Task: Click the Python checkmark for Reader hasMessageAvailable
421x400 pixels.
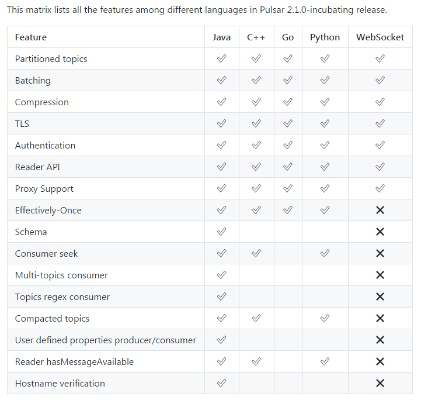Action: 325,362
